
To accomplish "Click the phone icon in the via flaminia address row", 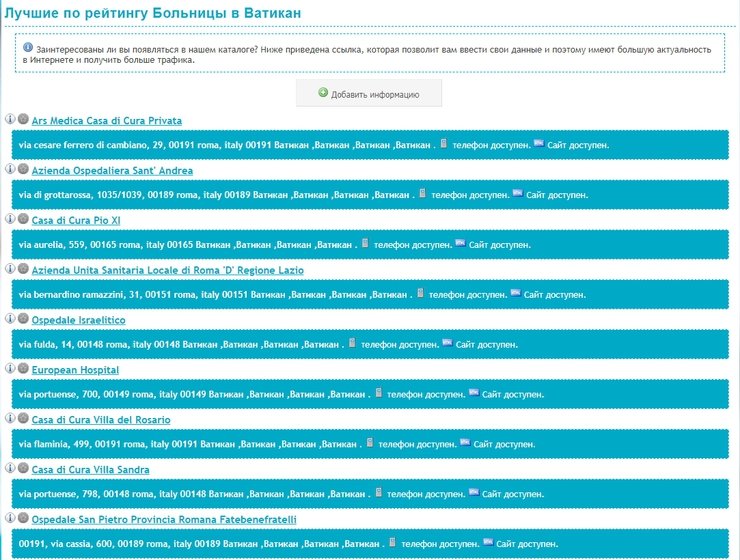I will pyautogui.click(x=370, y=443).
